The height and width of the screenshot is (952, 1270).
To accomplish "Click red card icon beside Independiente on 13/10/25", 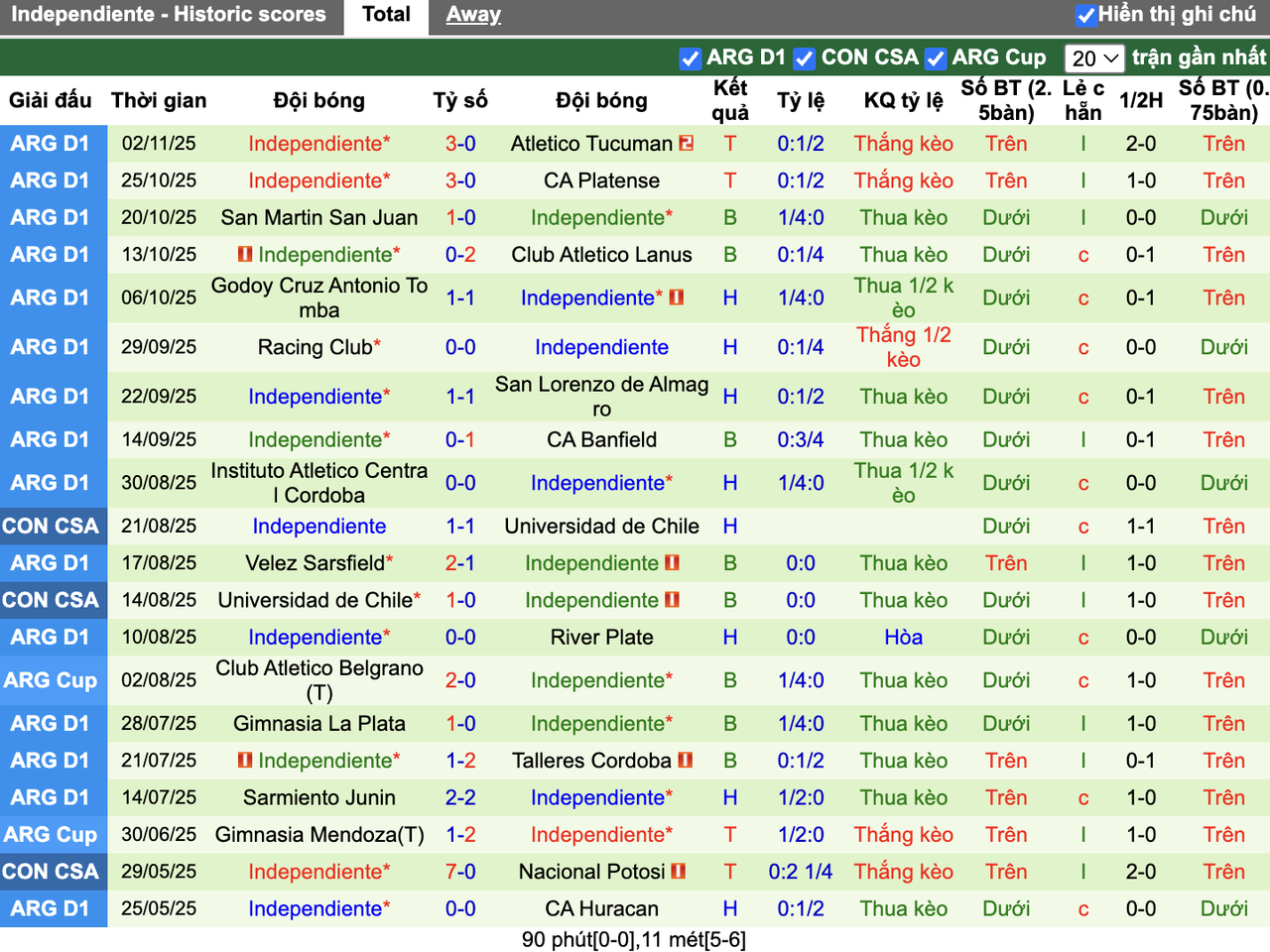I will tap(245, 255).
